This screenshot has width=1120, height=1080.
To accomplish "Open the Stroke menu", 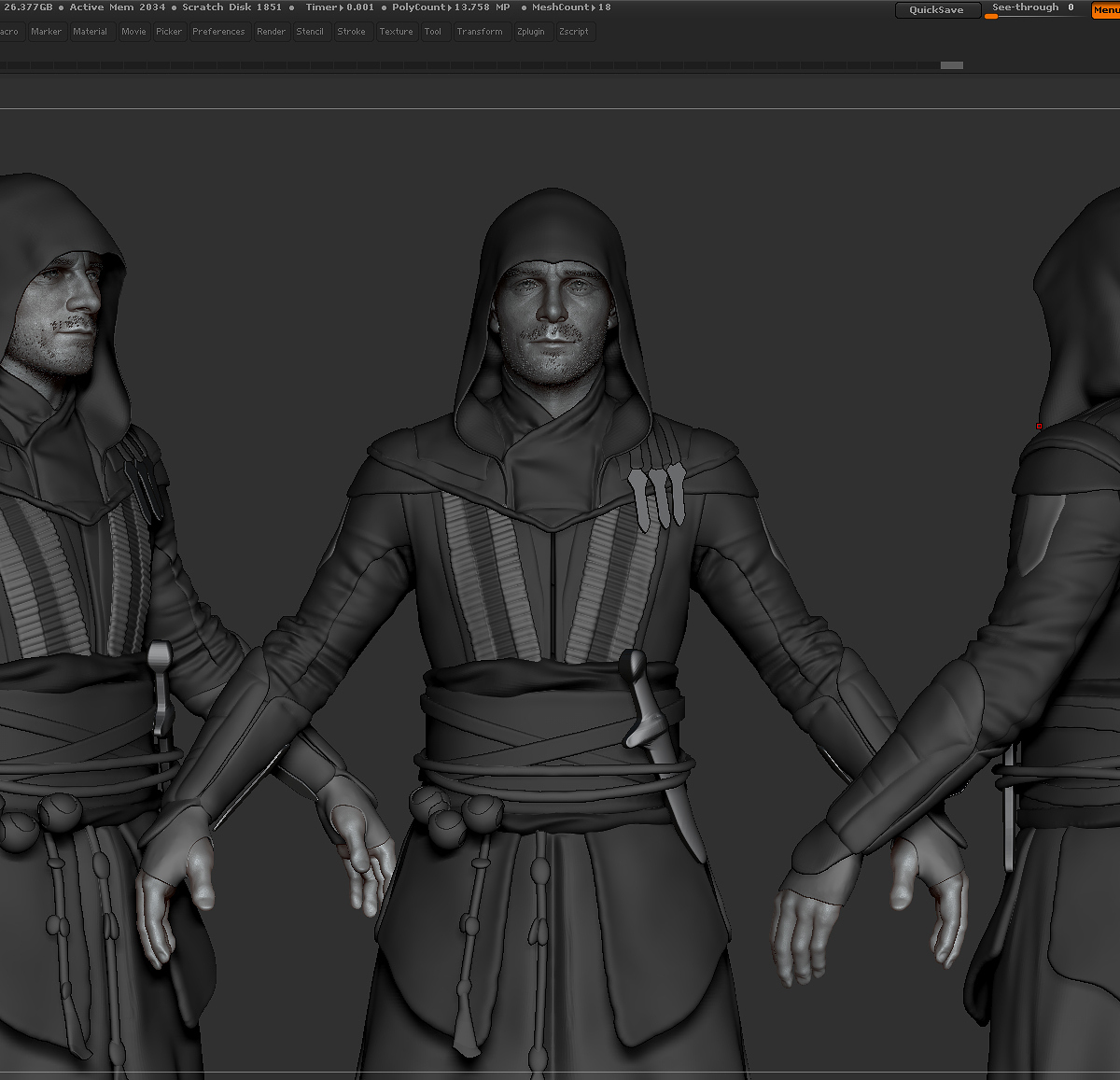I will click(x=352, y=32).
